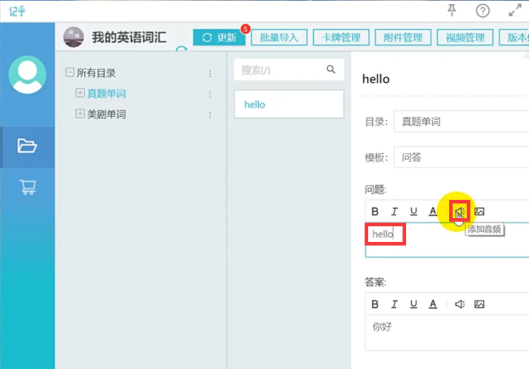
Task: Open the folder library sidebar icon
Action: (x=27, y=146)
